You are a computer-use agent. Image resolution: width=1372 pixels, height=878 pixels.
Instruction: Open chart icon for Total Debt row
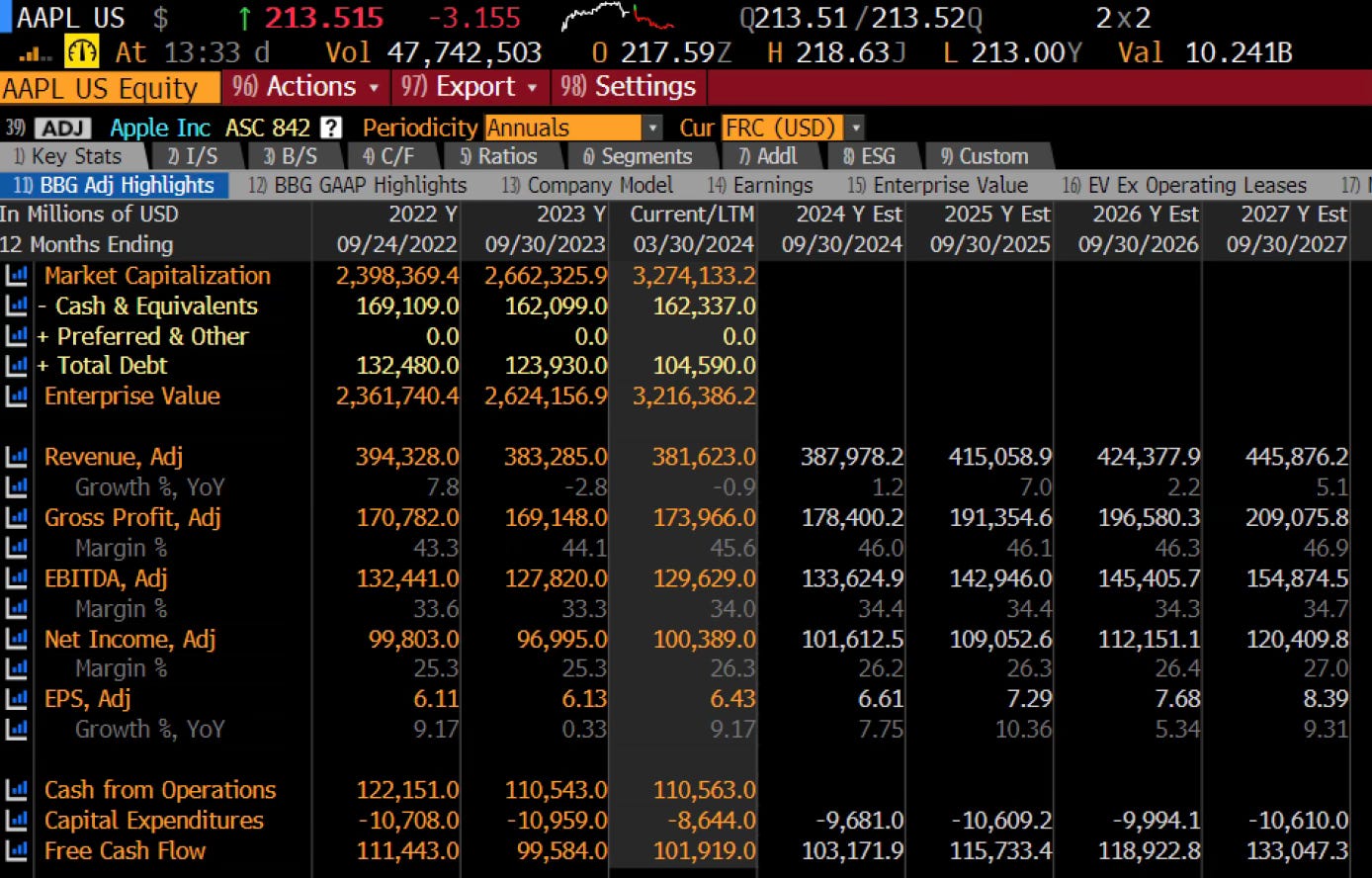[16, 366]
